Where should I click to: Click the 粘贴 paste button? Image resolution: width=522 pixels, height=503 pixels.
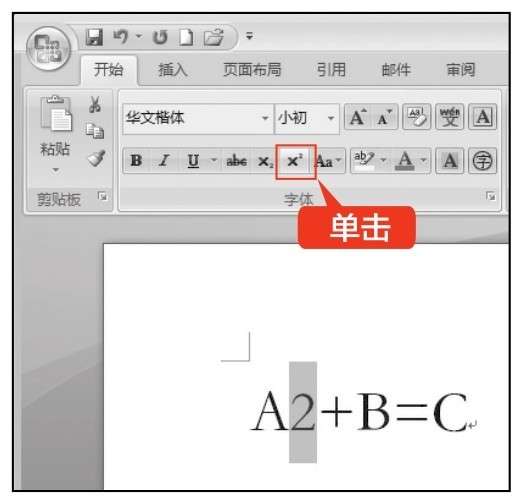click(55, 135)
